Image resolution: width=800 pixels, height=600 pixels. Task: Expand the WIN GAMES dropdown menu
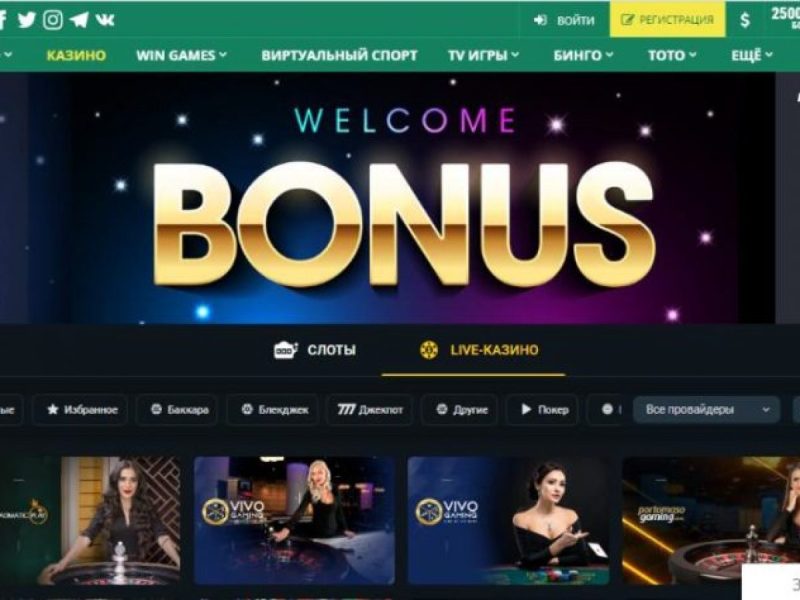pyautogui.click(x=182, y=55)
